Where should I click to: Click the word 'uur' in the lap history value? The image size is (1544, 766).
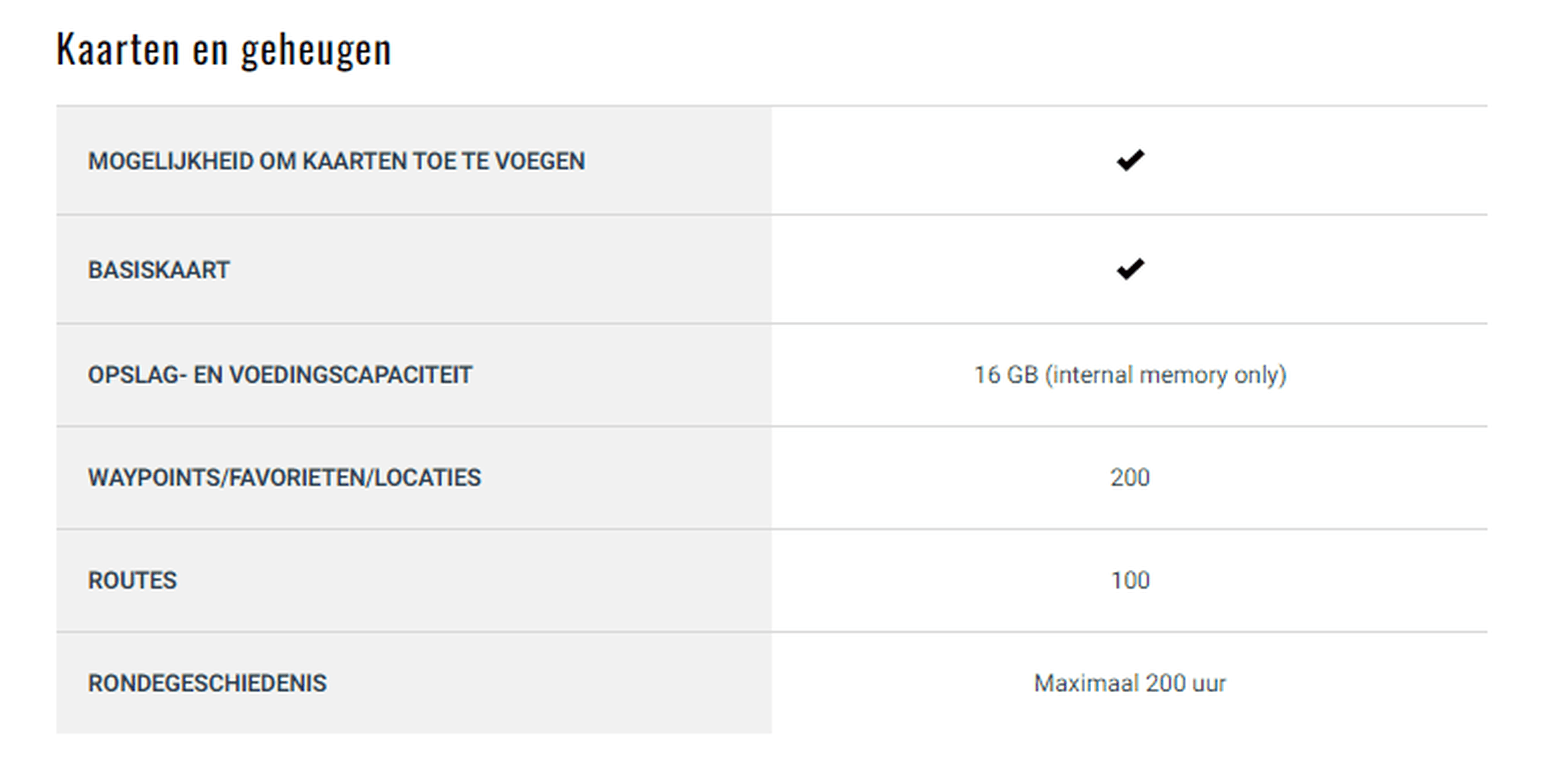[x=1209, y=685]
